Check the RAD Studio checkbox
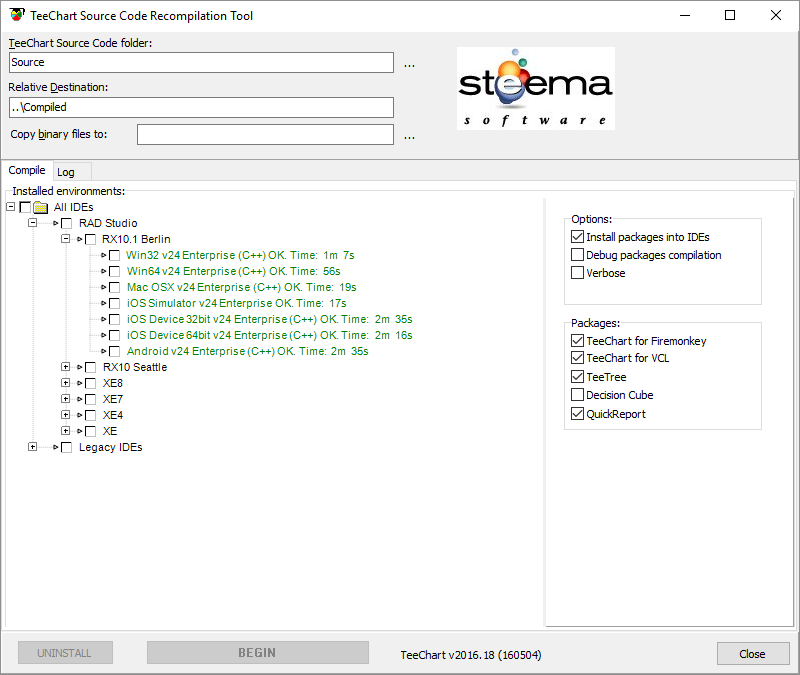The width and height of the screenshot is (800, 675). coord(66,223)
